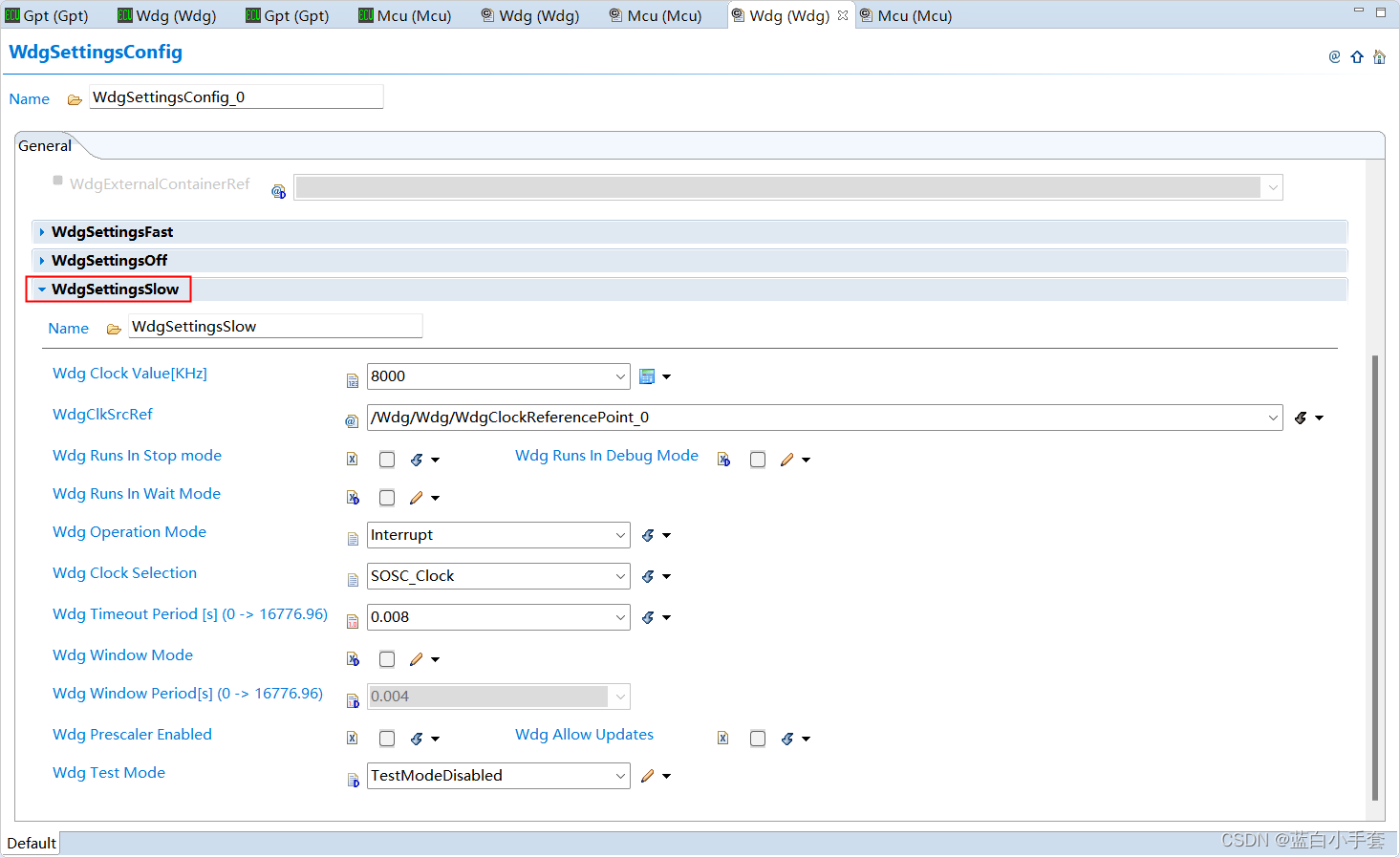Click the type icon beside Wdg Window Period field

(353, 700)
